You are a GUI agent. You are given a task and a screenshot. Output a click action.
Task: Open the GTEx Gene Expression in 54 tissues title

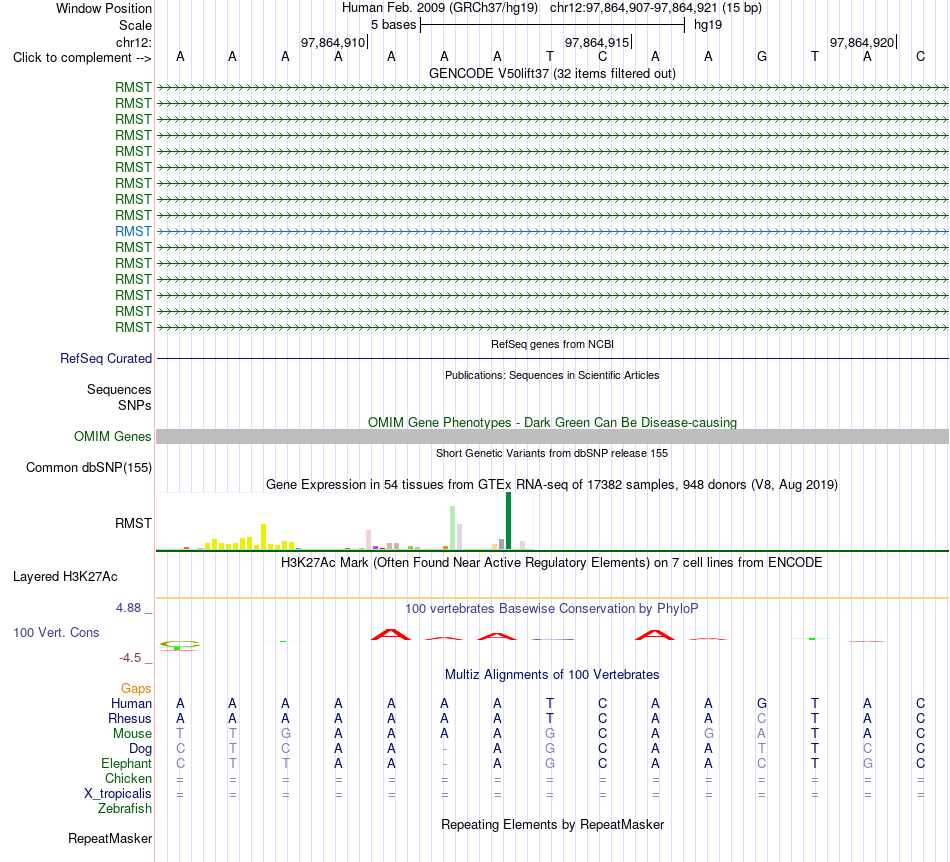(552, 485)
